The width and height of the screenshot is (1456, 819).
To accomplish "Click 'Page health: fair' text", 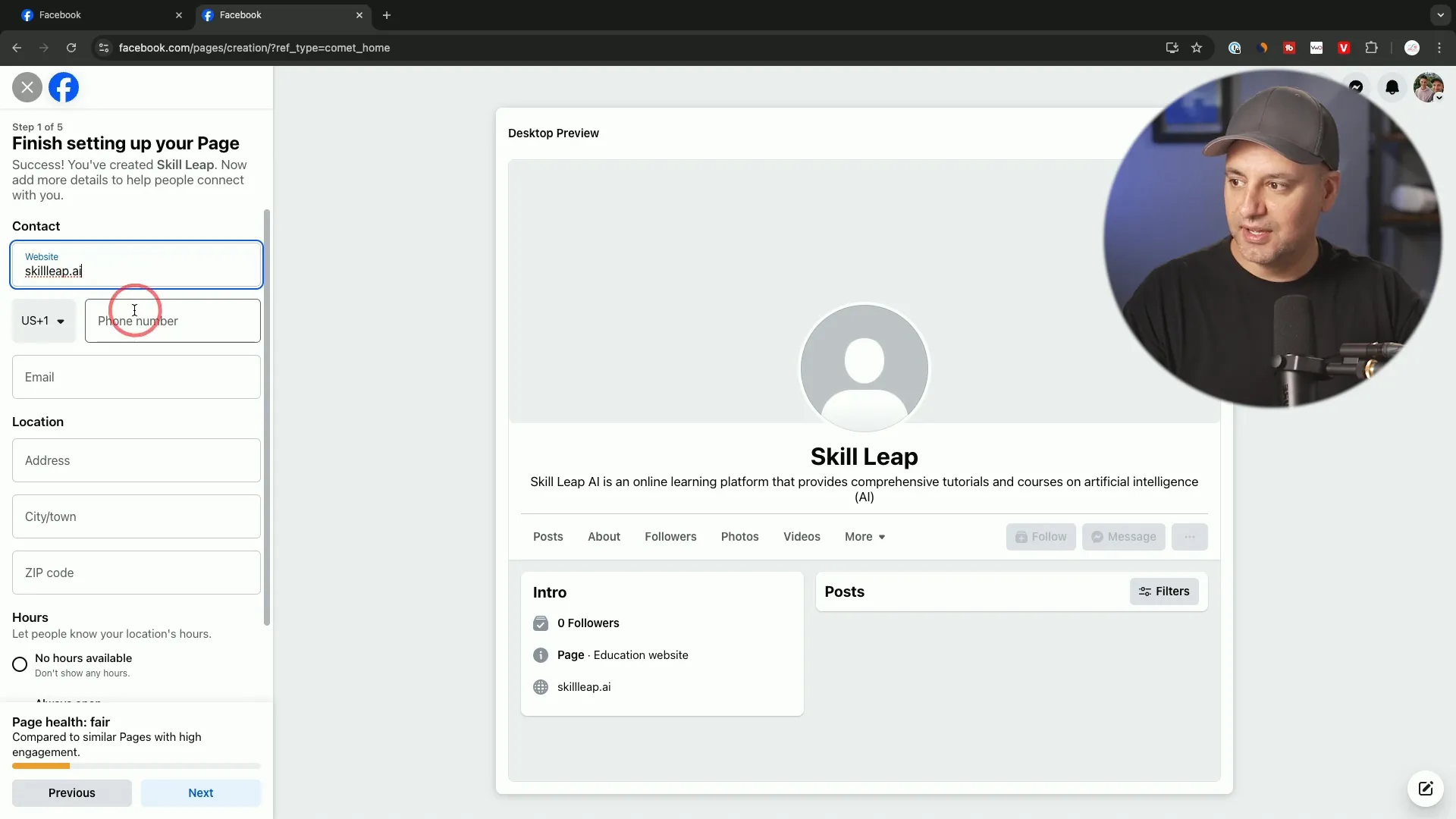I will point(61,722).
